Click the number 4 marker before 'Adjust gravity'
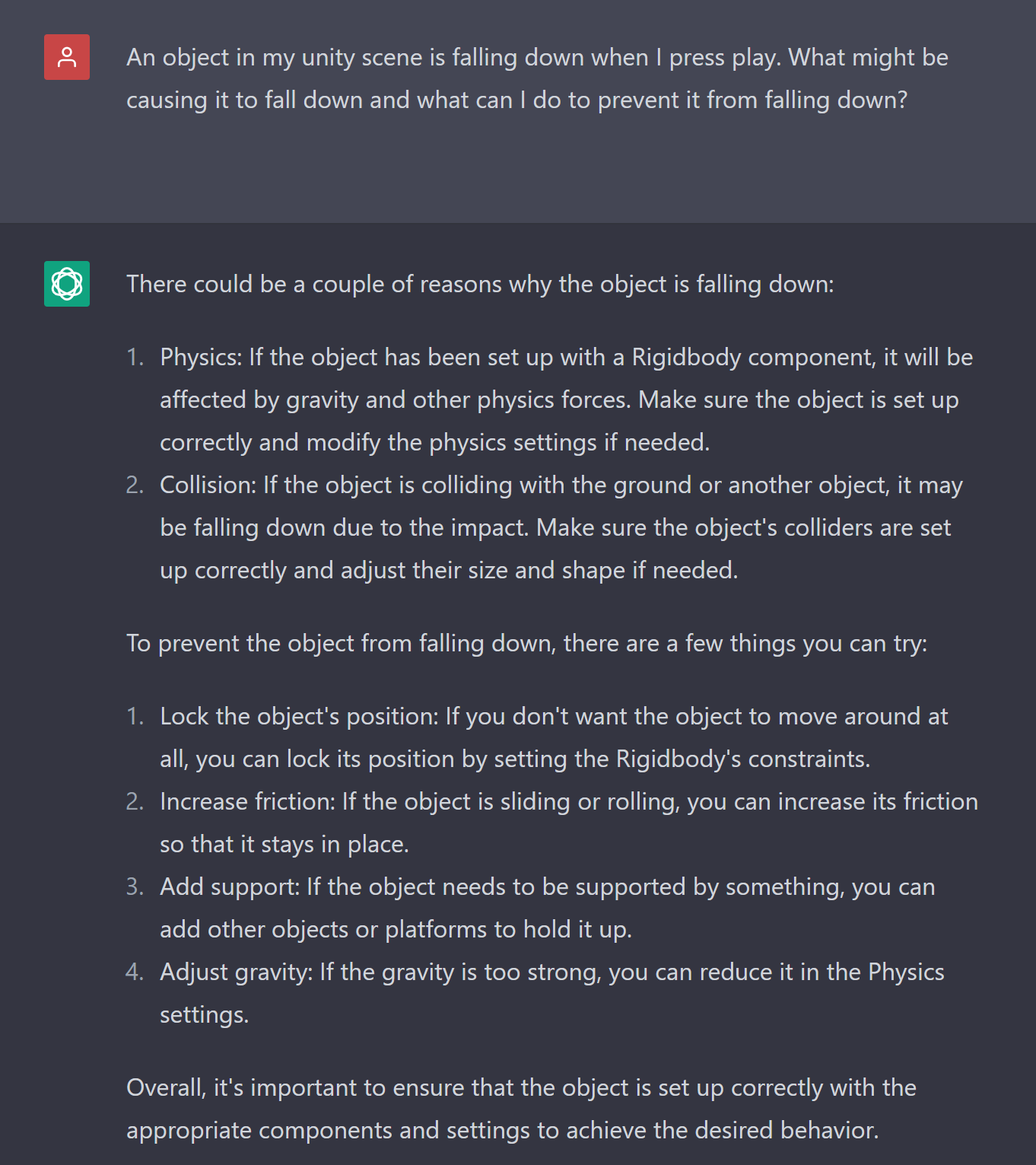Image resolution: width=1036 pixels, height=1165 pixels. 135,972
